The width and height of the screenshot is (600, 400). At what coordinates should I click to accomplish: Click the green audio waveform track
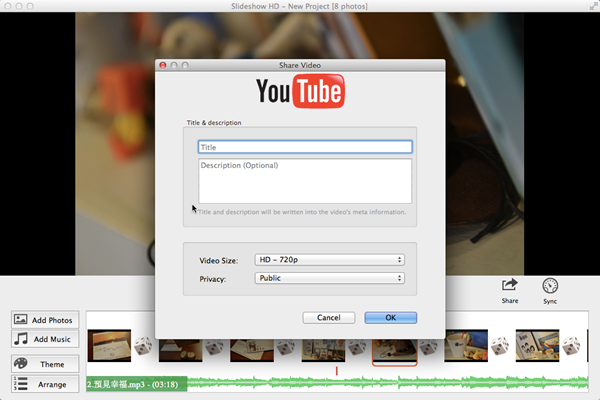tap(388, 383)
